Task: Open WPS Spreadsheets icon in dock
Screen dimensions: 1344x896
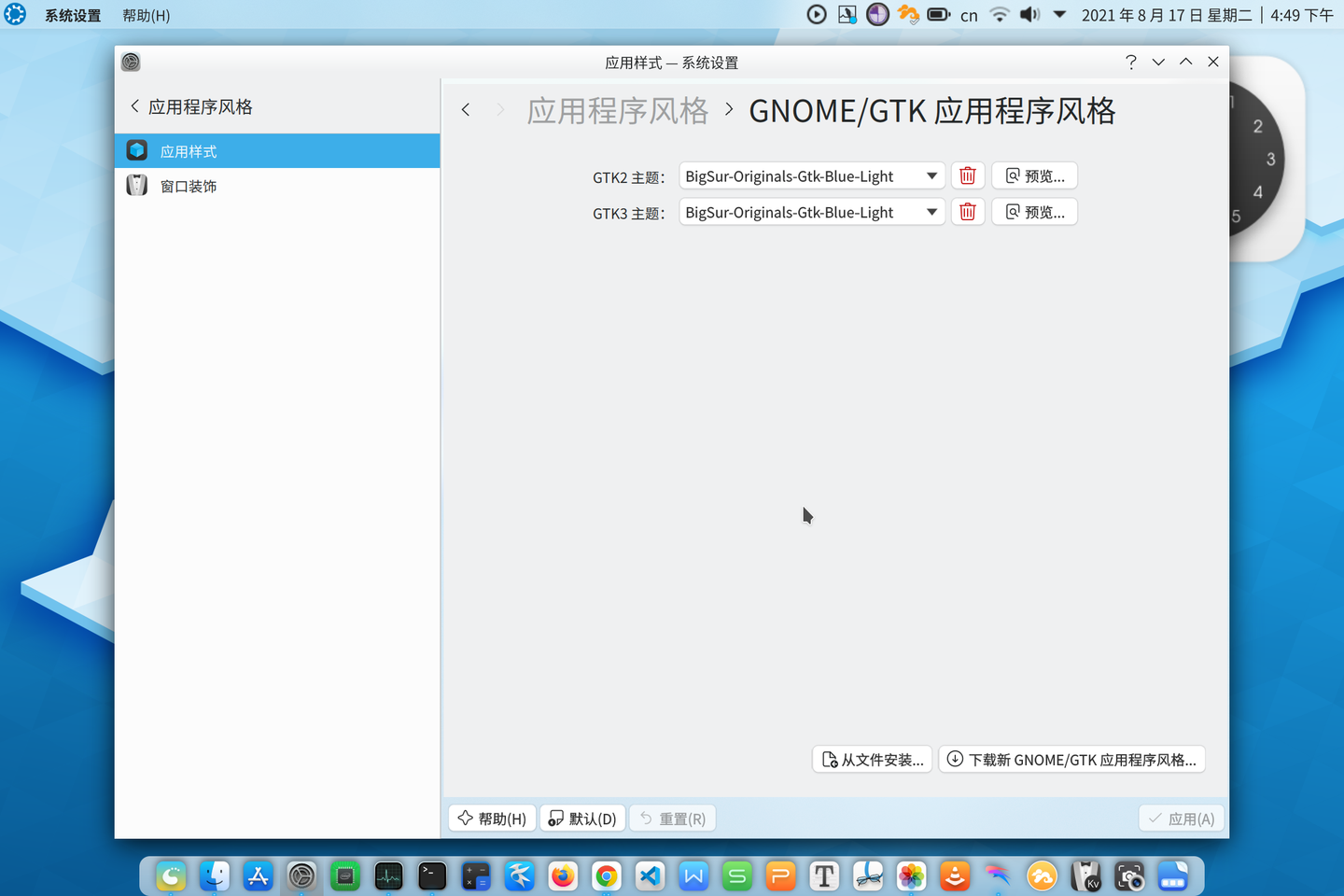Action: click(737, 875)
